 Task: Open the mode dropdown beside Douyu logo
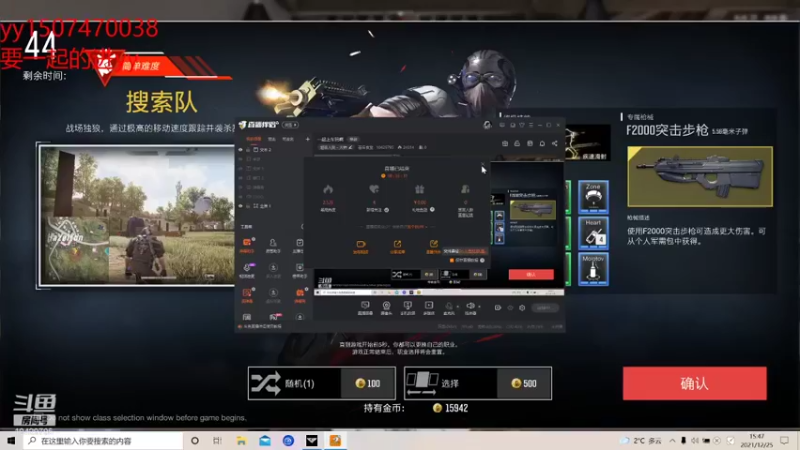[291, 125]
